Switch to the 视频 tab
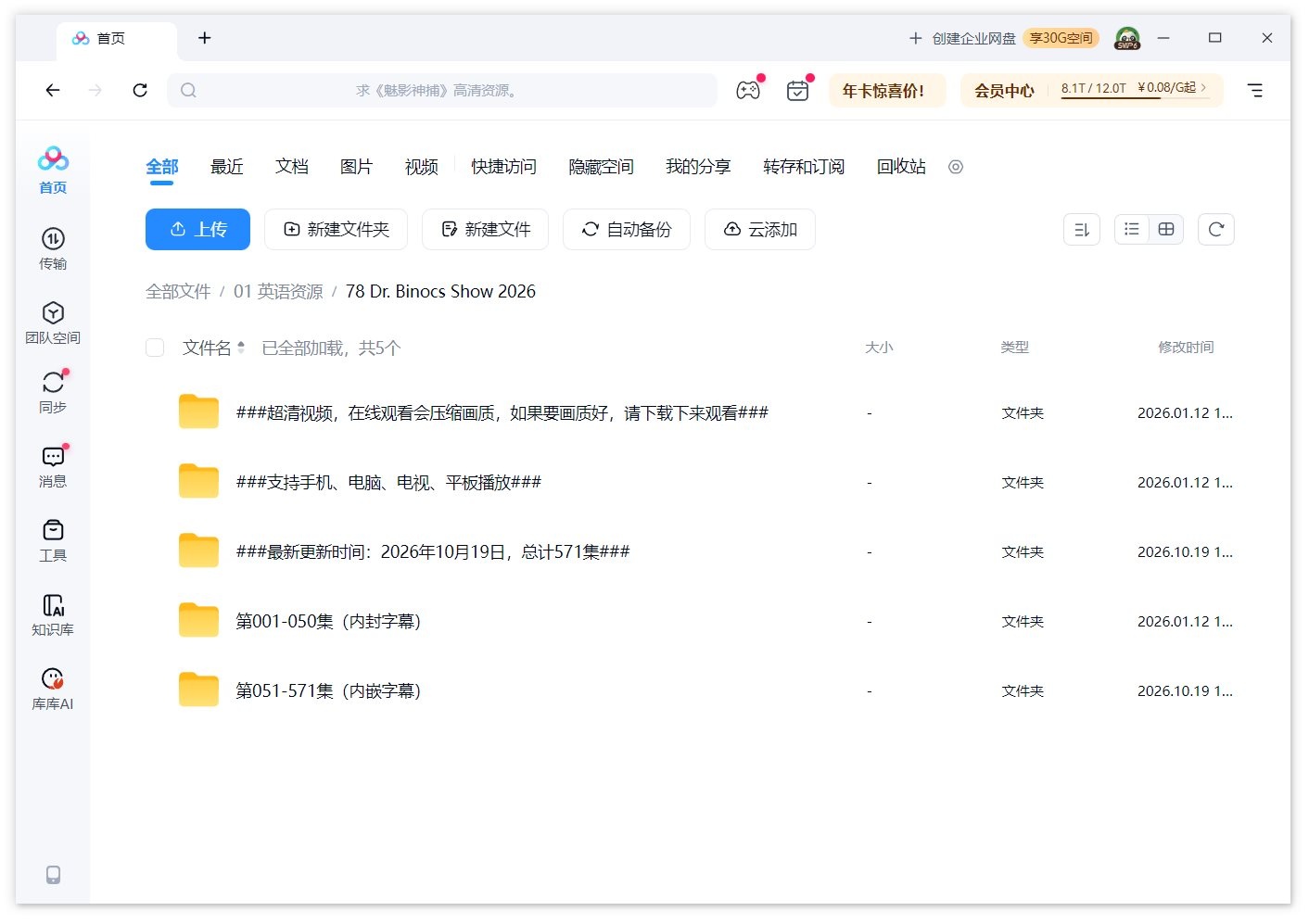This screenshot has height=924, width=1309. [x=422, y=167]
